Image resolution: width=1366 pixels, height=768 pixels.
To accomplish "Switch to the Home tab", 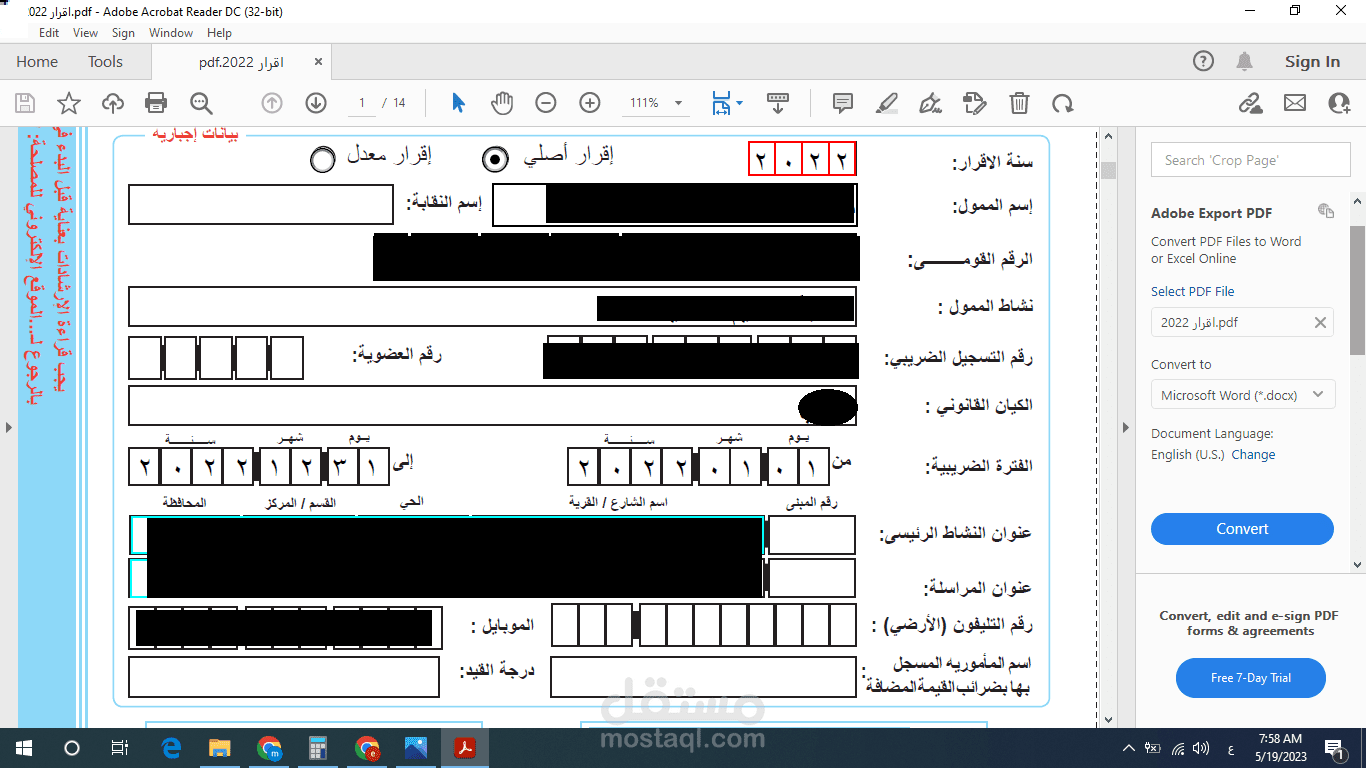I will [37, 61].
